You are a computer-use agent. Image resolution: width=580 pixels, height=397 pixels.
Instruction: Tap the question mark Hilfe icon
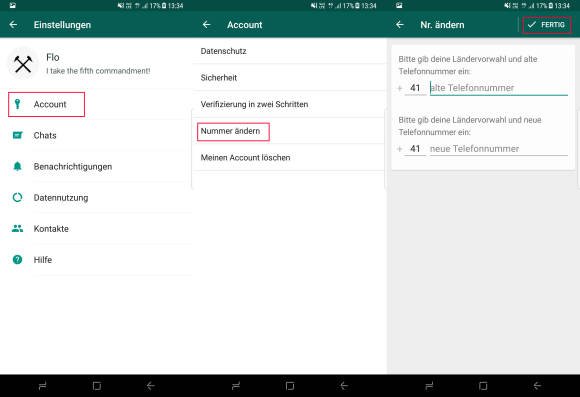17,259
